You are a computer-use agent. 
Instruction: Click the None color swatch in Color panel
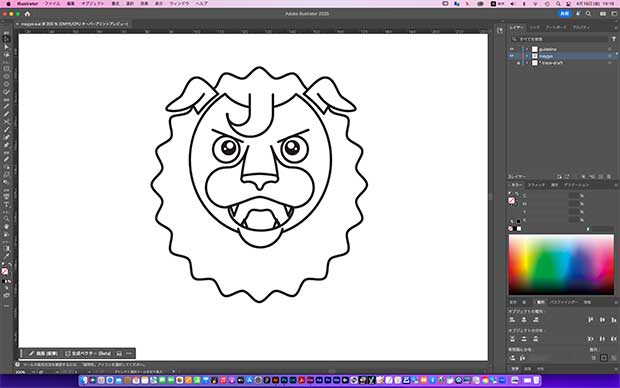[511, 229]
